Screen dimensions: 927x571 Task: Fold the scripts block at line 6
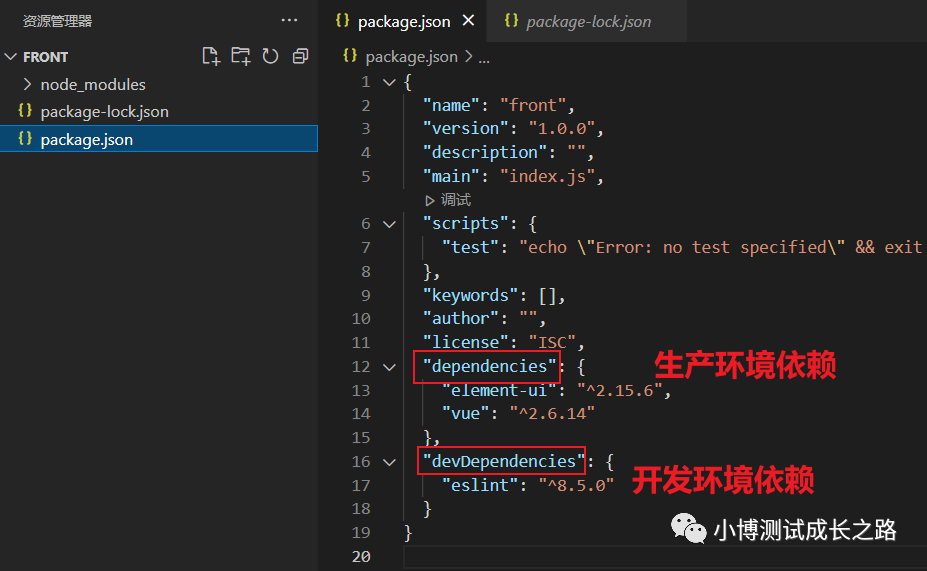[390, 224]
